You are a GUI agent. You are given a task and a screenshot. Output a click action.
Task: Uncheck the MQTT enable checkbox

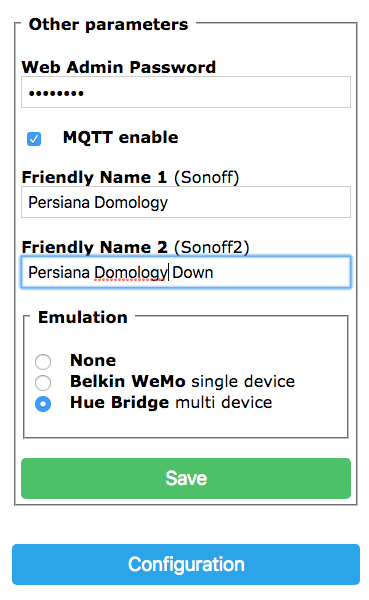[34, 139]
